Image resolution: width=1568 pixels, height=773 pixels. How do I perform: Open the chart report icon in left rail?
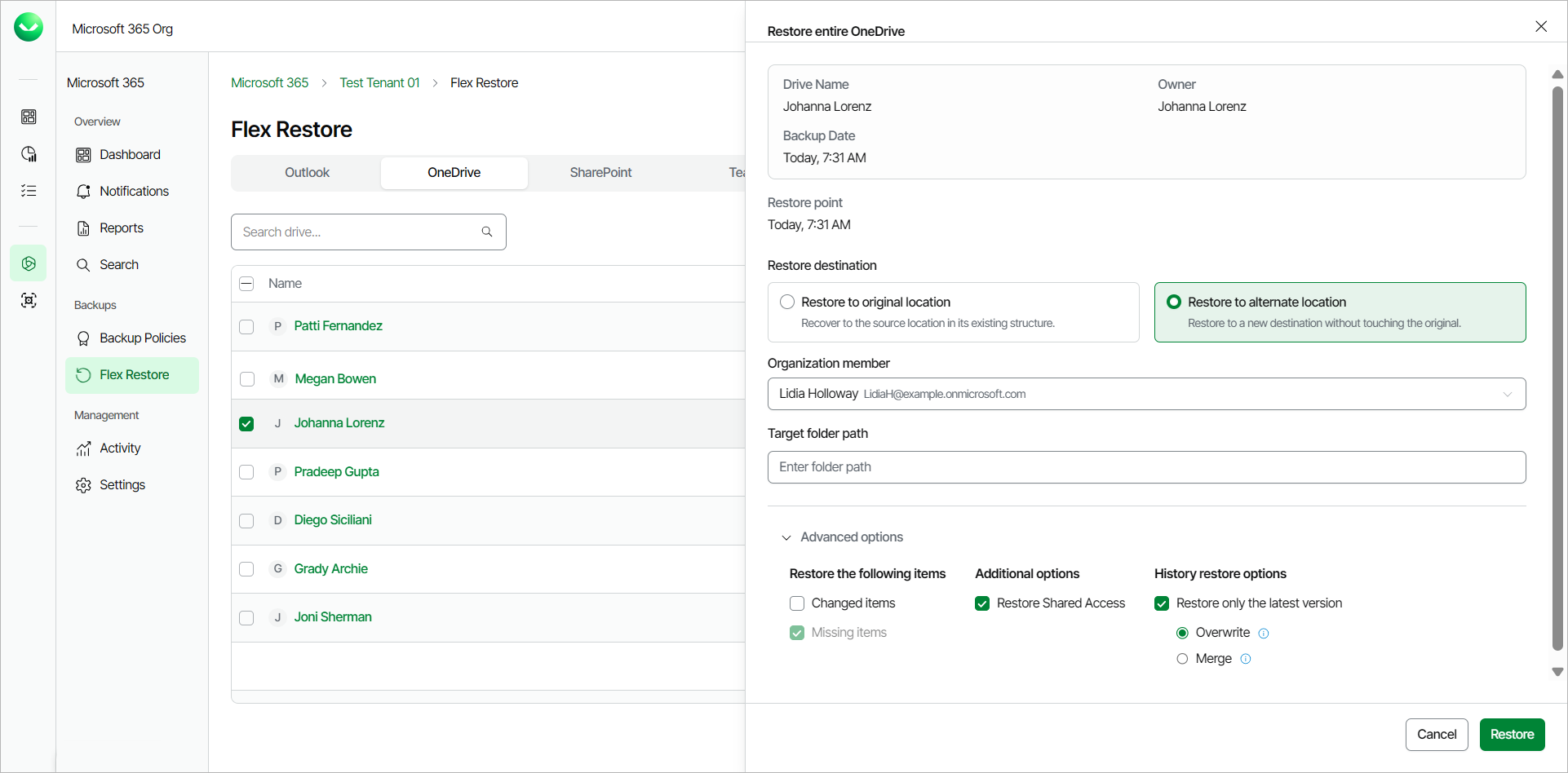[x=29, y=153]
